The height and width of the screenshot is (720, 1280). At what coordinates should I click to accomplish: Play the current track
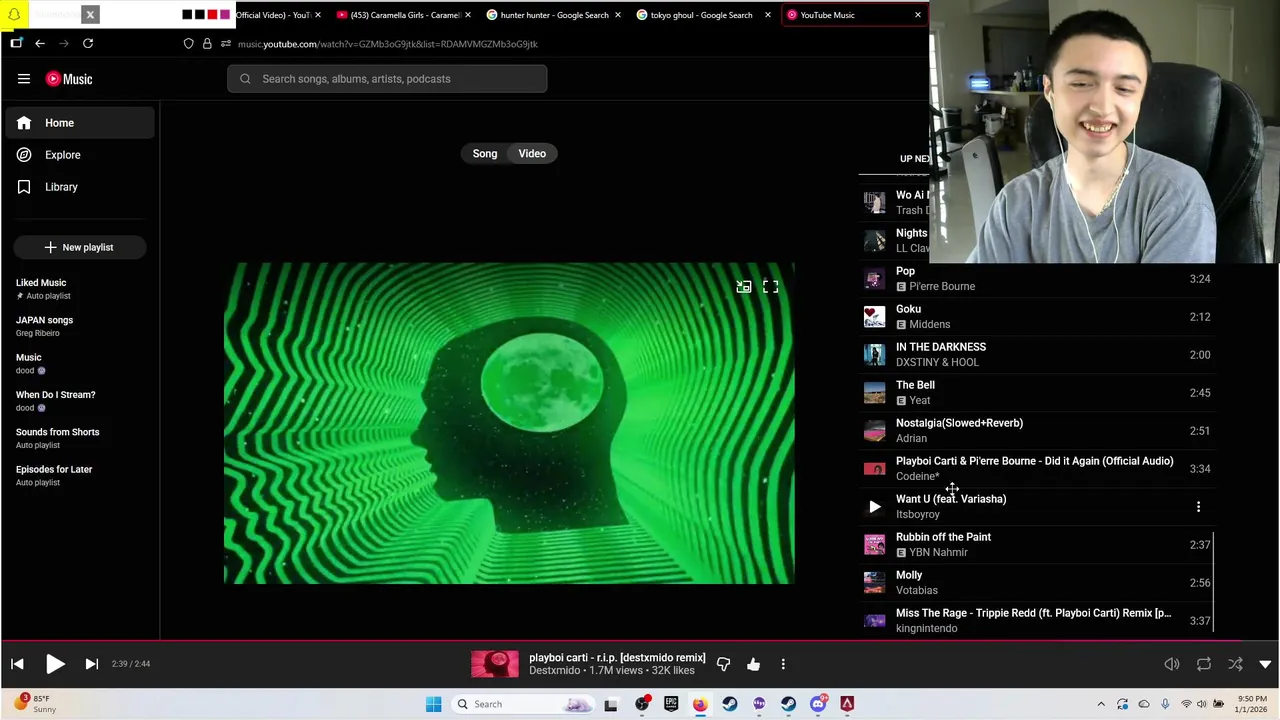[x=55, y=664]
